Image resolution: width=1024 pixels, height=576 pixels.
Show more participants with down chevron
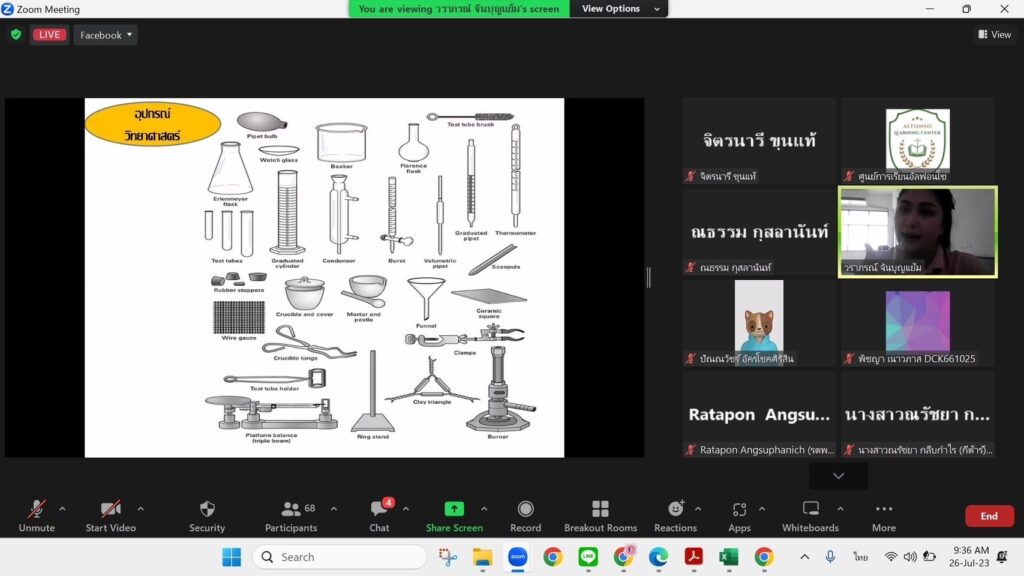point(838,476)
